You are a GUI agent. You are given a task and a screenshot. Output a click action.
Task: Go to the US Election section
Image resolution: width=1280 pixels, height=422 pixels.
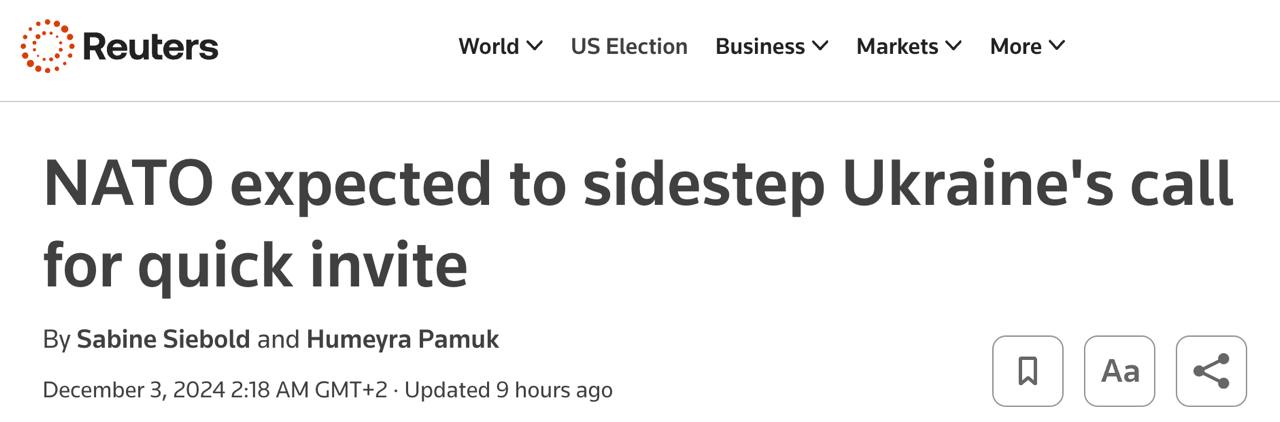[x=629, y=46]
